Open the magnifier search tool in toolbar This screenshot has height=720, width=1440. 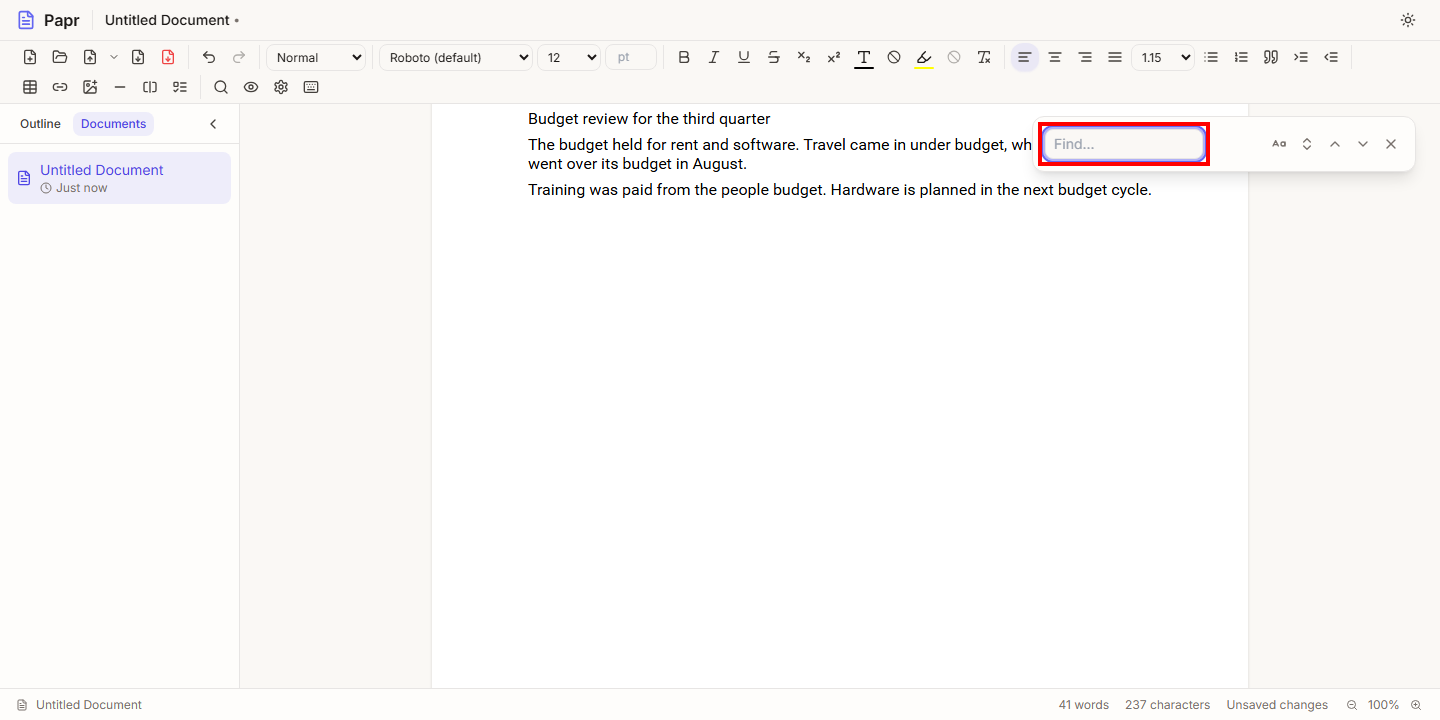(x=221, y=87)
